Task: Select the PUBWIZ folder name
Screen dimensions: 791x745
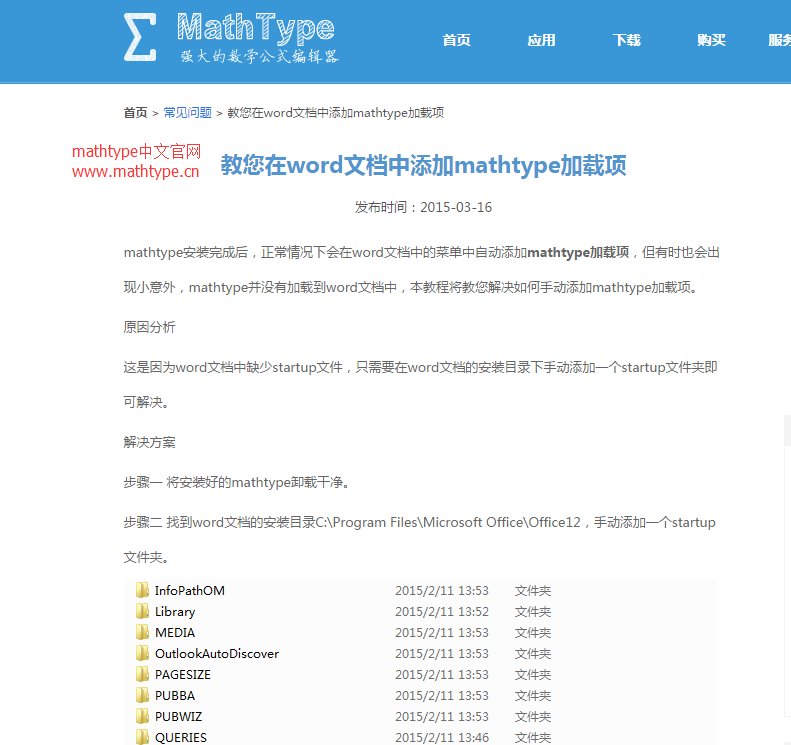Action: 179,717
